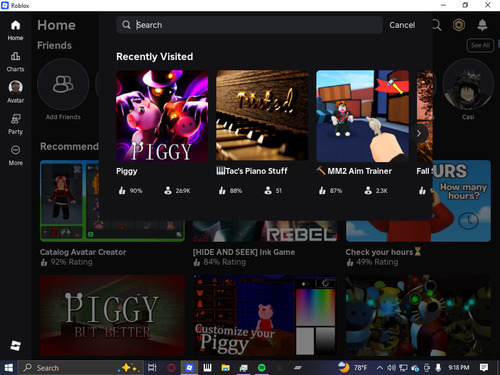Click the 84% Rating text
500x375 pixels.
224,262
